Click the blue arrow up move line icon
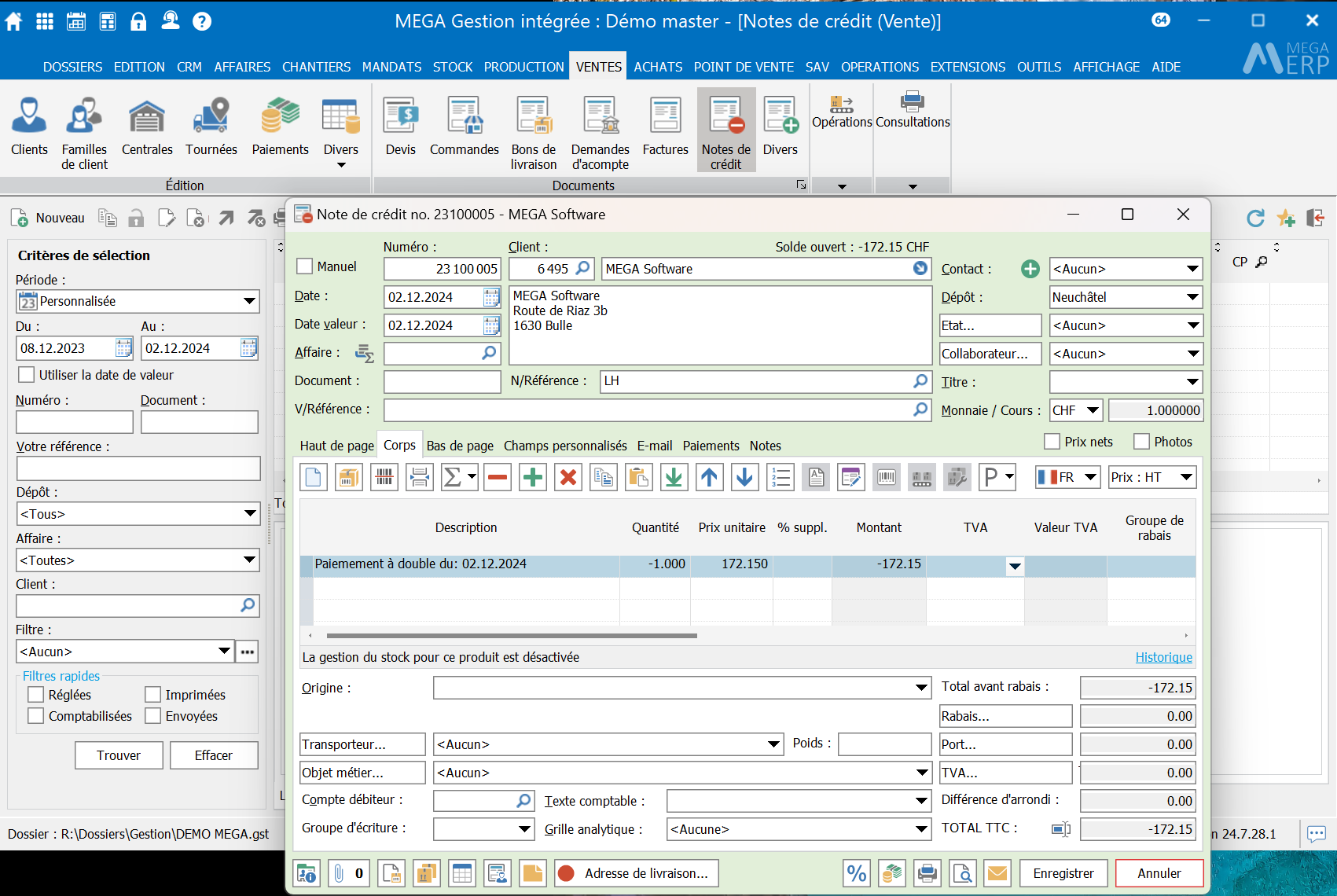The width and height of the screenshot is (1337, 896). pos(709,477)
